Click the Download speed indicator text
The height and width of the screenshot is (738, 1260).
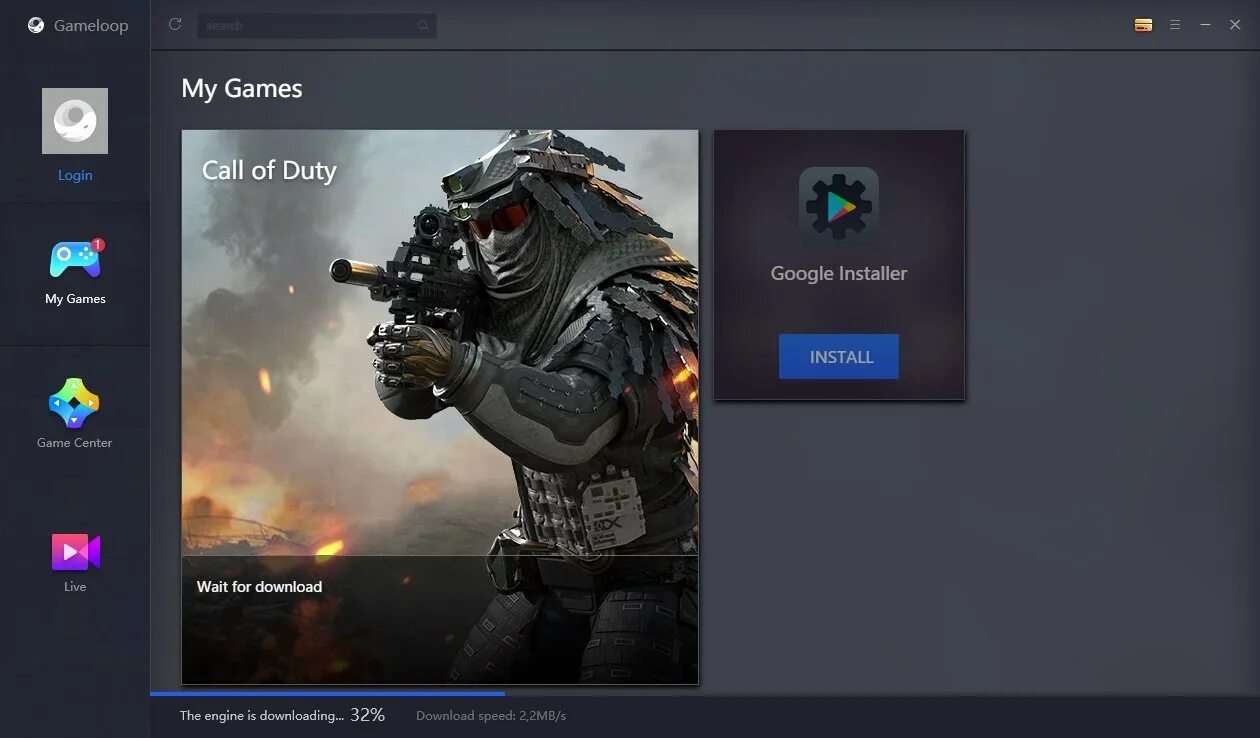pos(491,716)
